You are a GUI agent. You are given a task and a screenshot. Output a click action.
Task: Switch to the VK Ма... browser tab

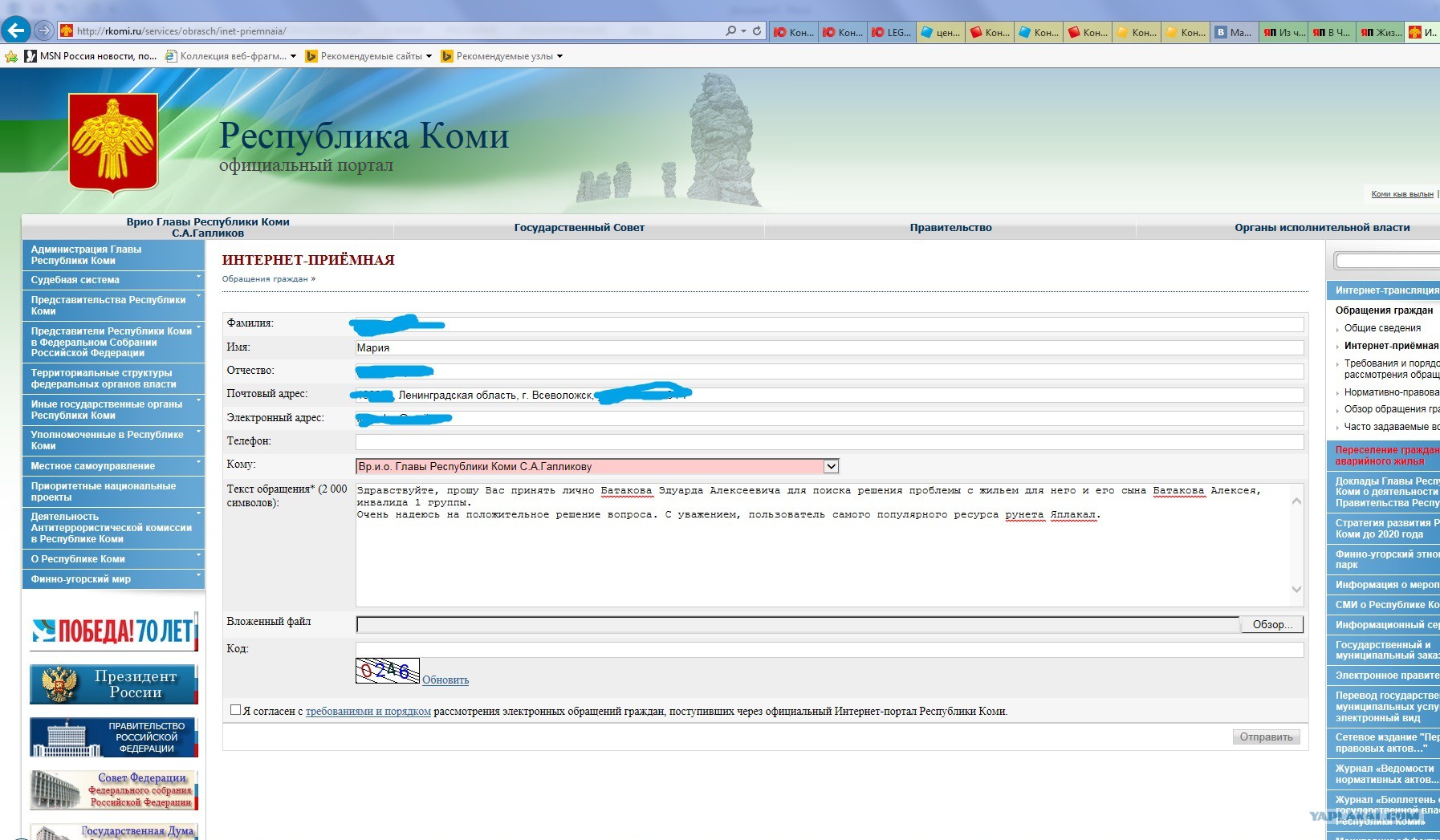click(1234, 32)
